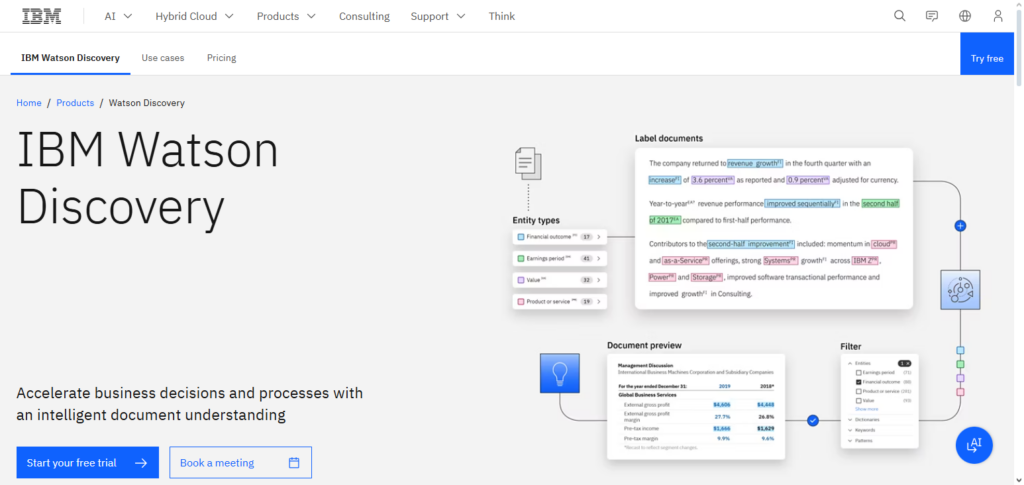Click highlighted "Storage" label
Image resolution: width=1024 pixels, height=485 pixels.
(x=707, y=277)
